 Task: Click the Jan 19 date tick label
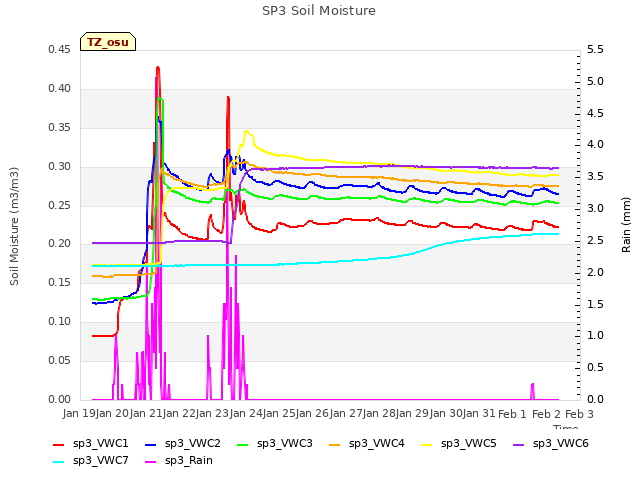tap(80, 414)
